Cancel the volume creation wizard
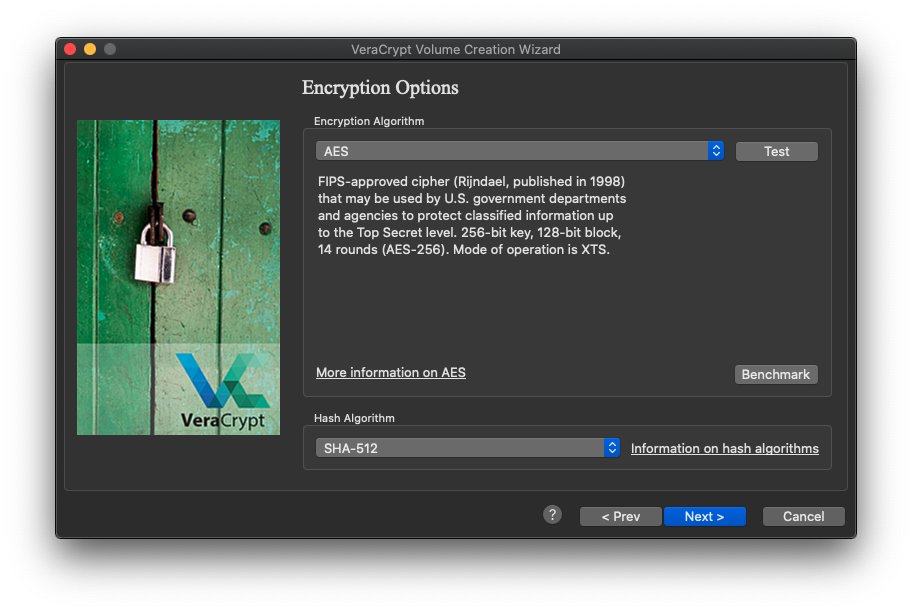912x612 pixels. tap(803, 517)
